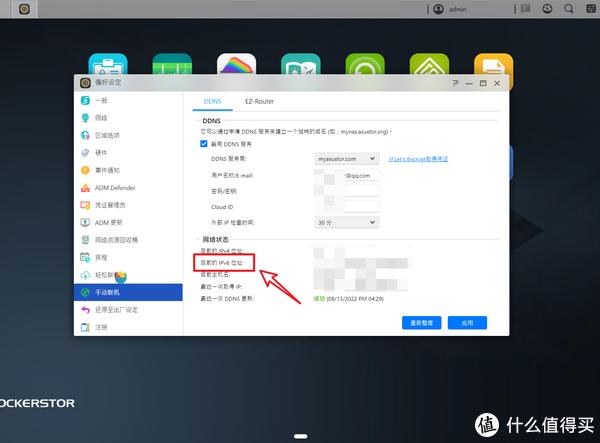
Task: Click the desktop page indicator at bottom
Action: pyautogui.click(x=300, y=436)
